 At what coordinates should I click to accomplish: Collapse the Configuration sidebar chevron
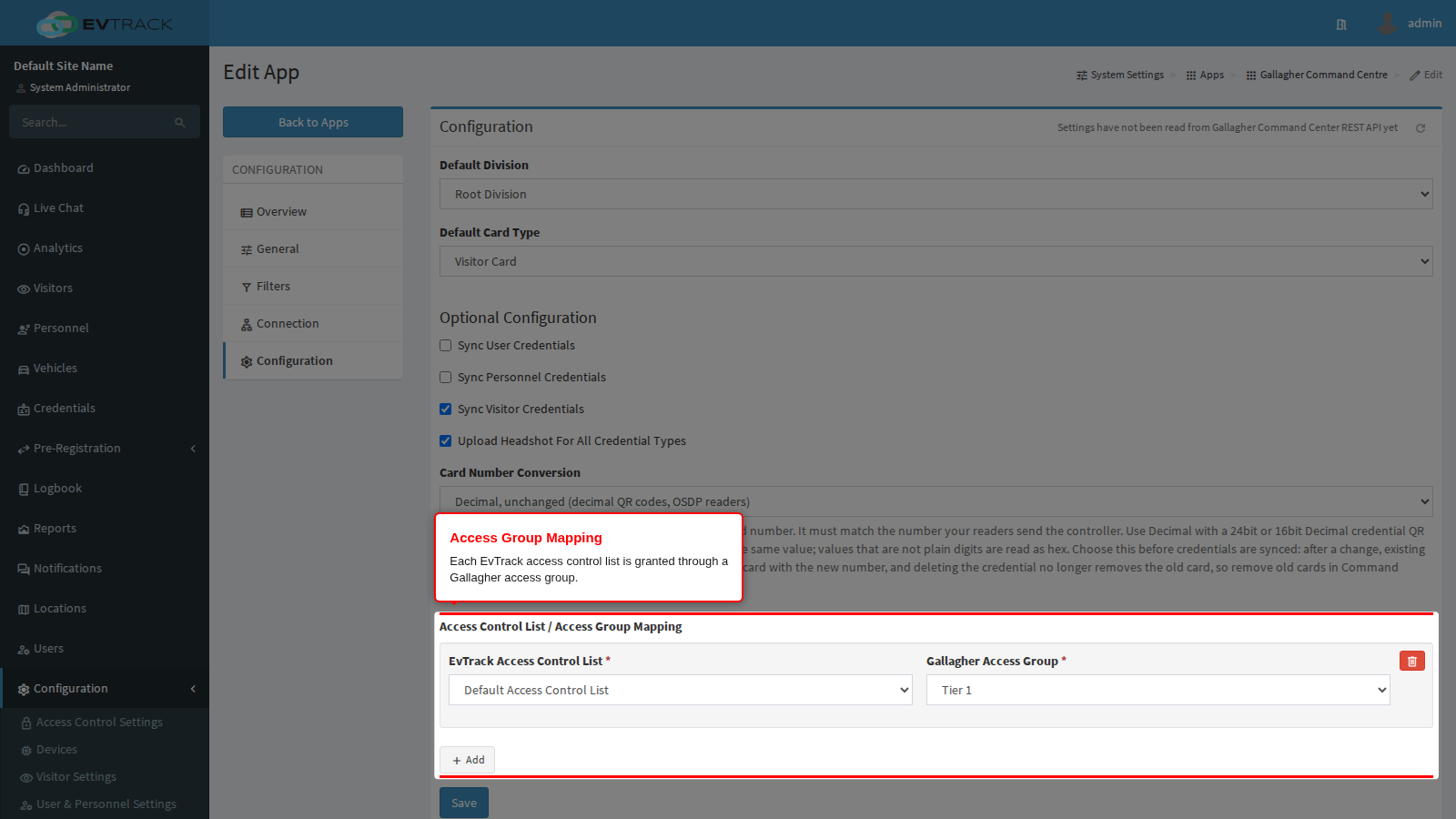[193, 689]
